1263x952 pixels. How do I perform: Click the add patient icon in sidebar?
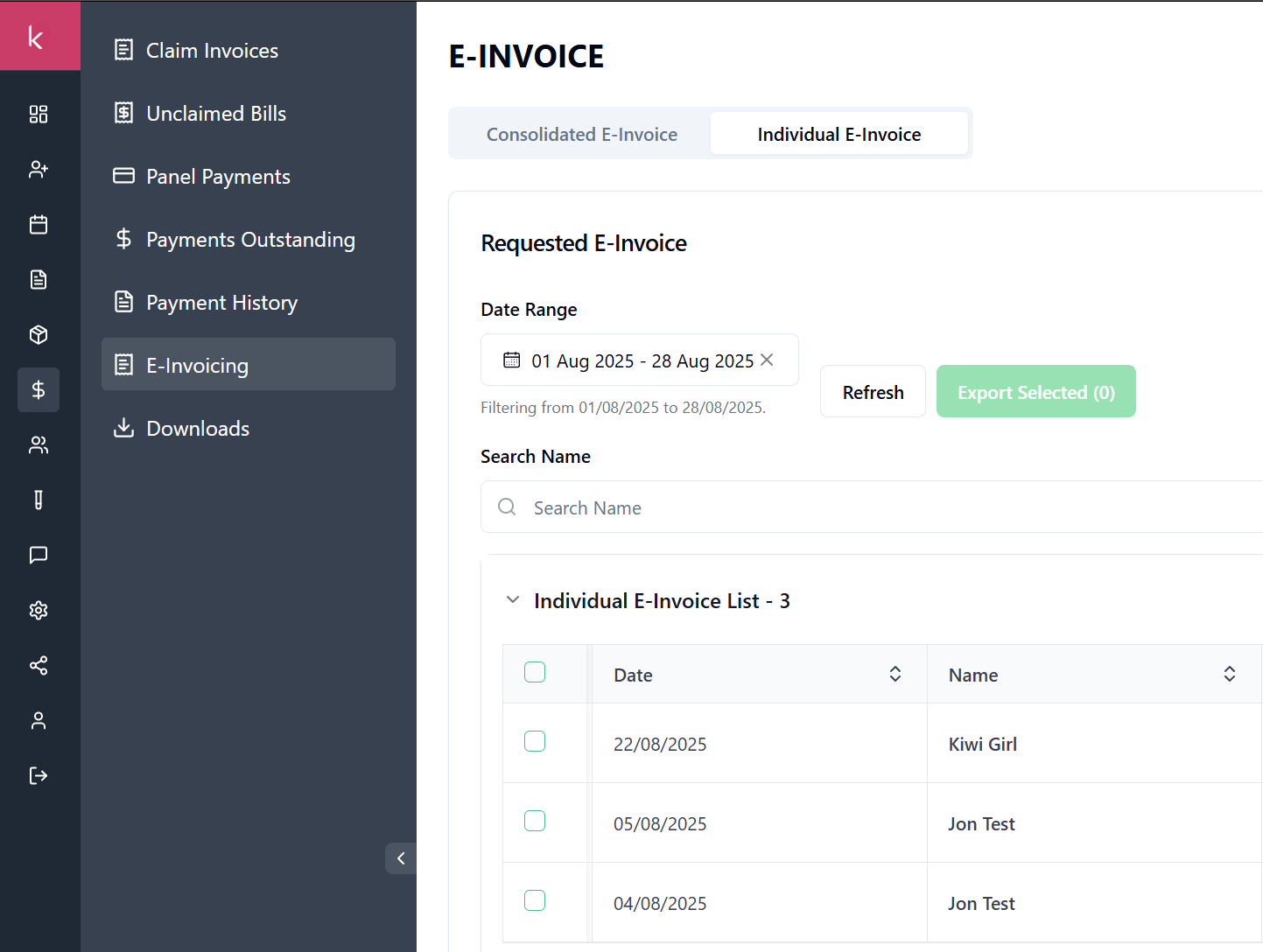pyautogui.click(x=39, y=169)
